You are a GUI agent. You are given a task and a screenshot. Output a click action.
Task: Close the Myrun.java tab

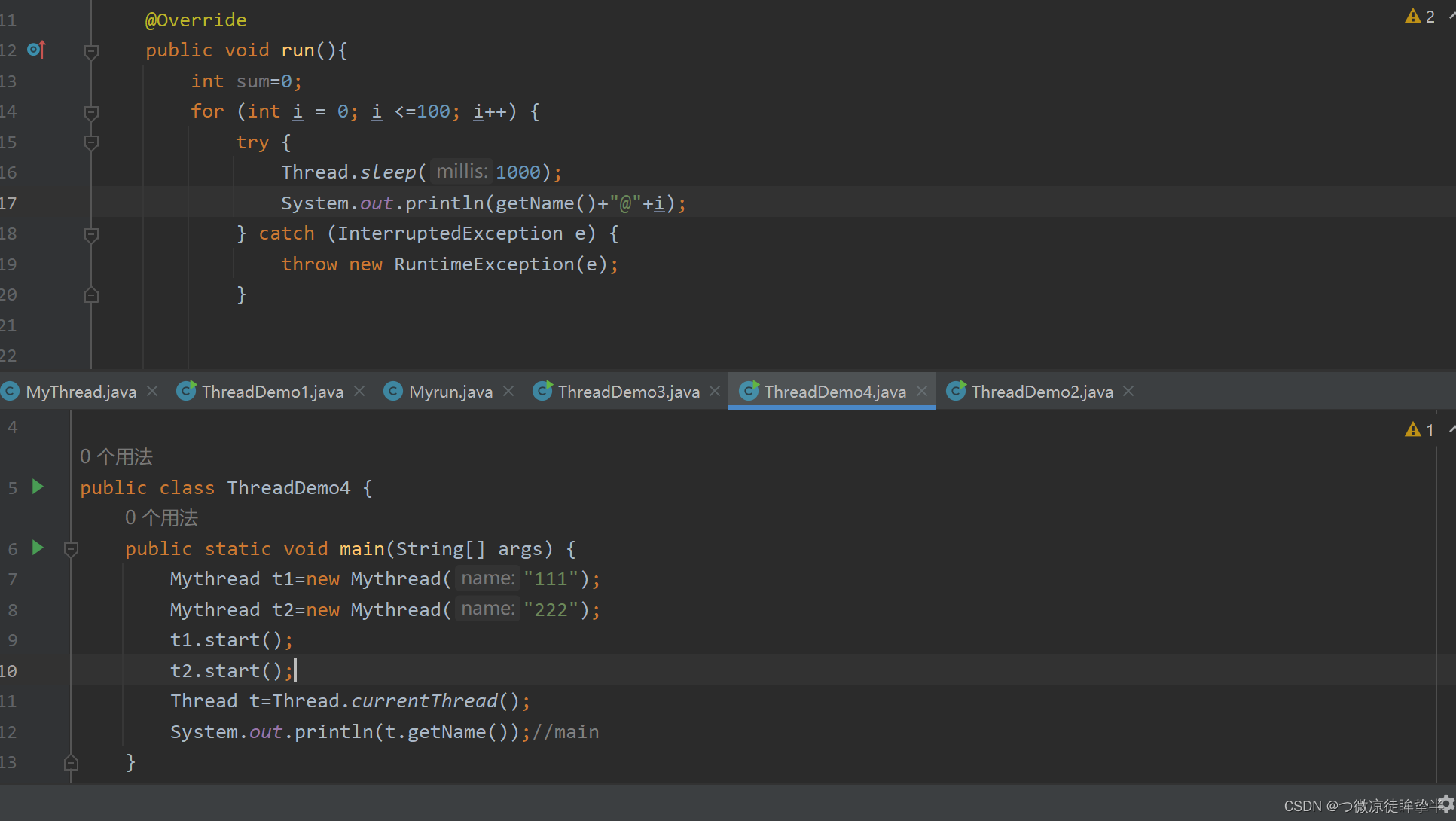coord(508,391)
